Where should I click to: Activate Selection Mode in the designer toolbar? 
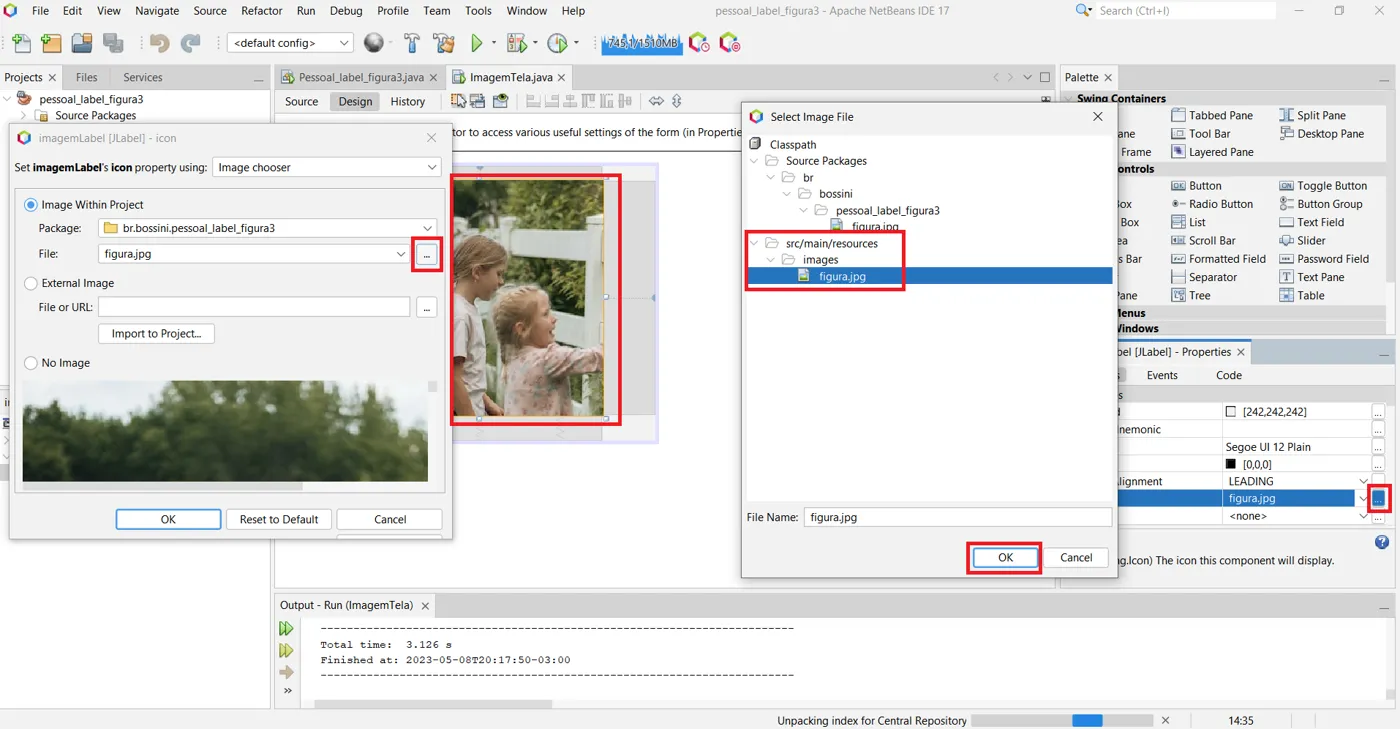pyautogui.click(x=458, y=101)
